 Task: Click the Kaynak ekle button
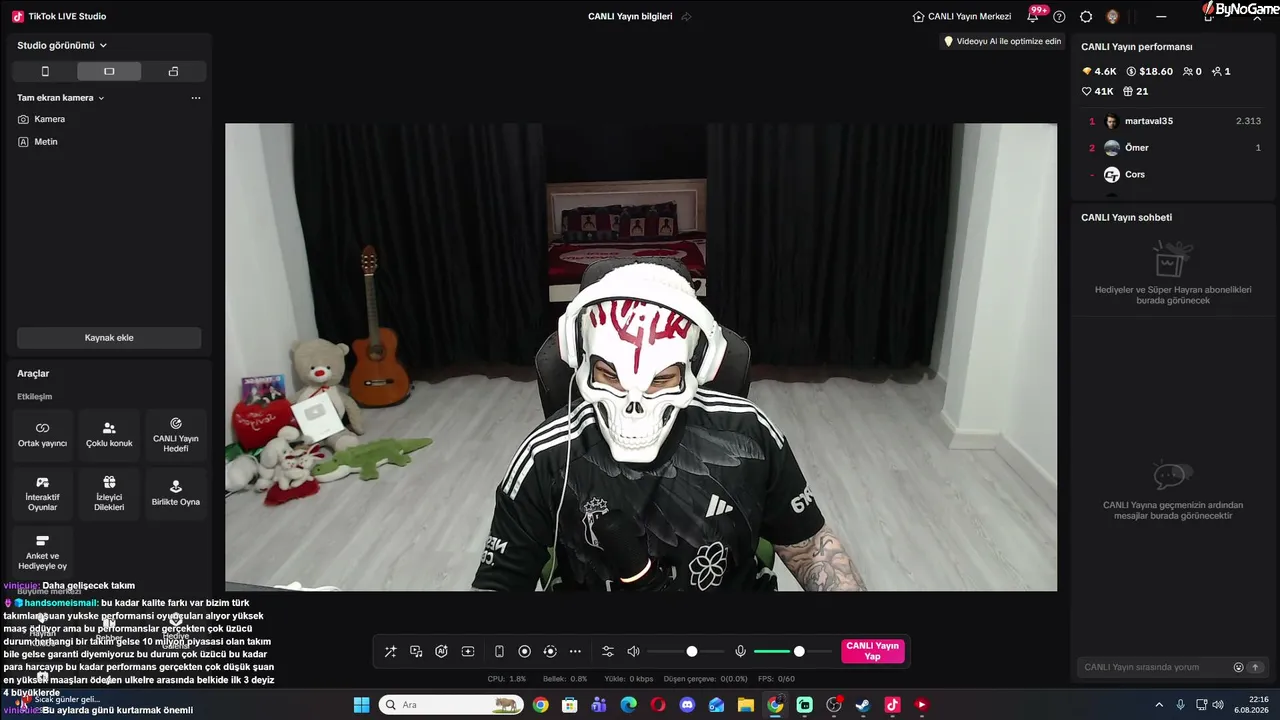coord(109,338)
